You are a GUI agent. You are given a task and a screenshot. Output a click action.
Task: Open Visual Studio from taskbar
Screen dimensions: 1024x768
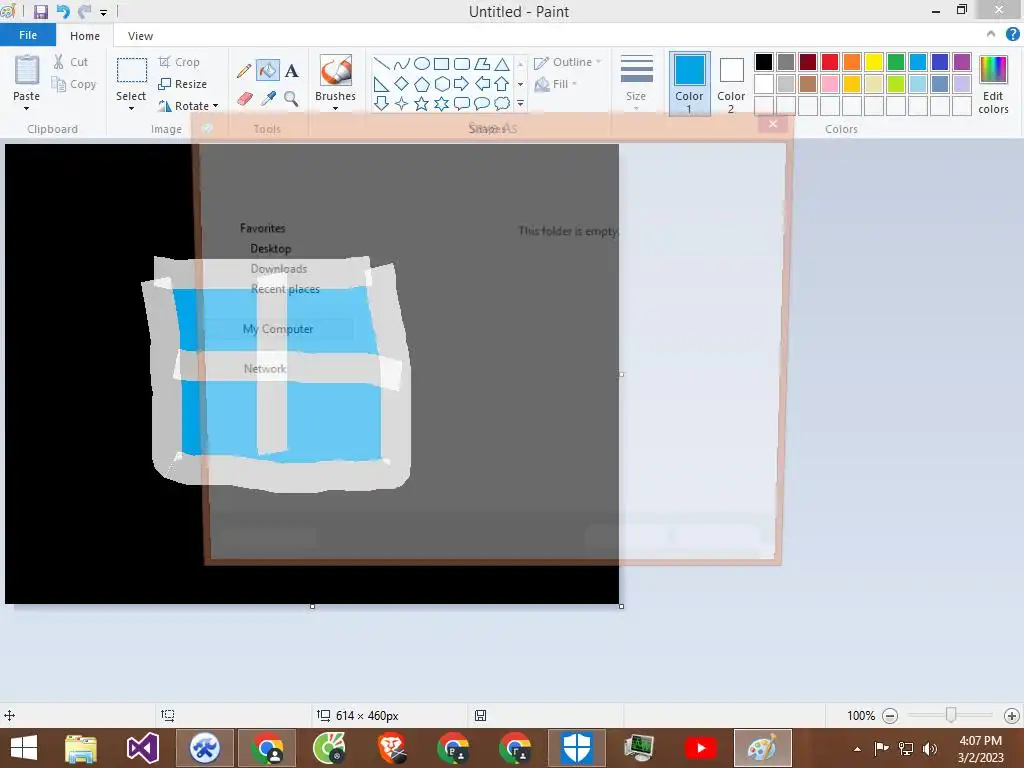[x=142, y=748]
